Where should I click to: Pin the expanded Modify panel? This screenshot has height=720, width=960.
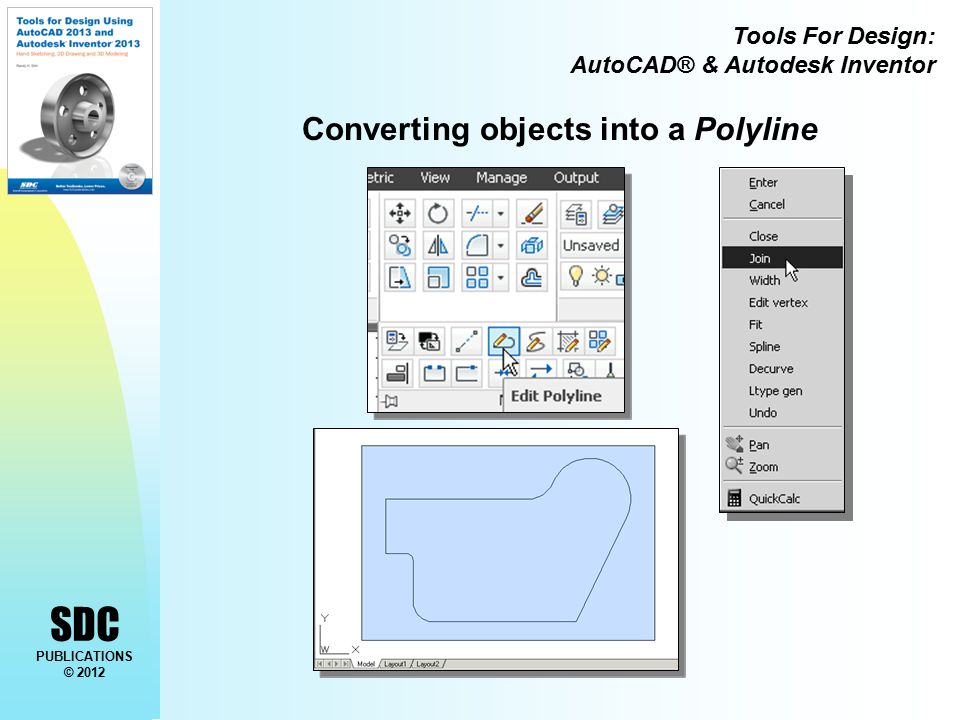click(391, 401)
